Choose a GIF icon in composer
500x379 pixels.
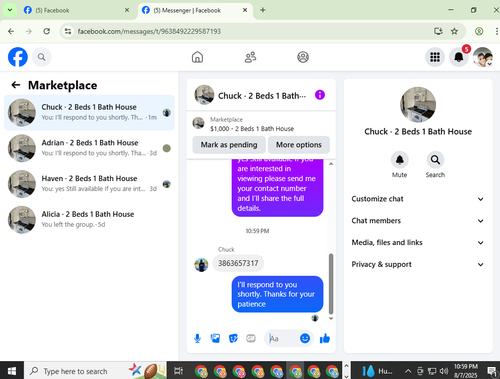(x=251, y=339)
